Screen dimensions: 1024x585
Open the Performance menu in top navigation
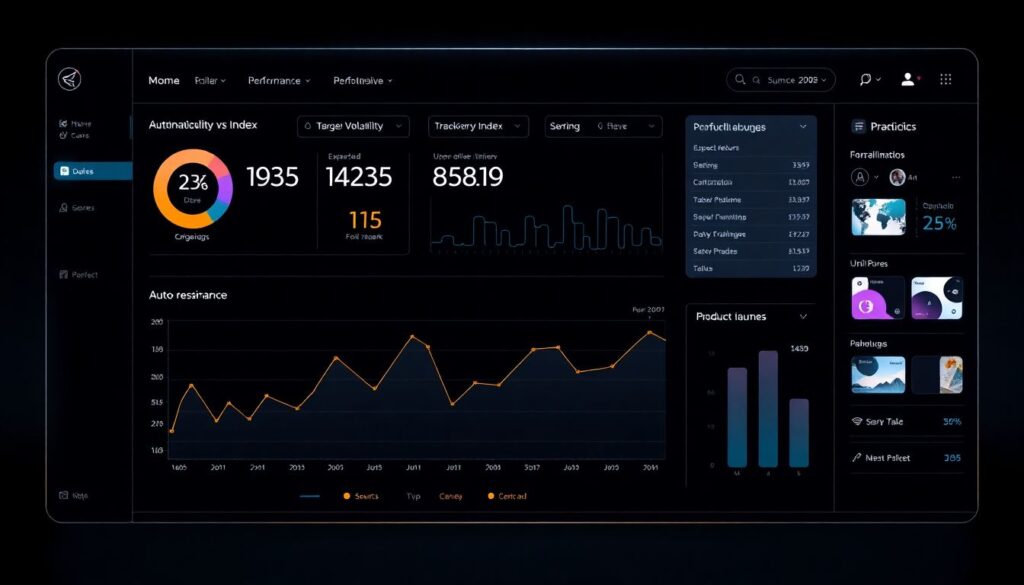(x=279, y=80)
